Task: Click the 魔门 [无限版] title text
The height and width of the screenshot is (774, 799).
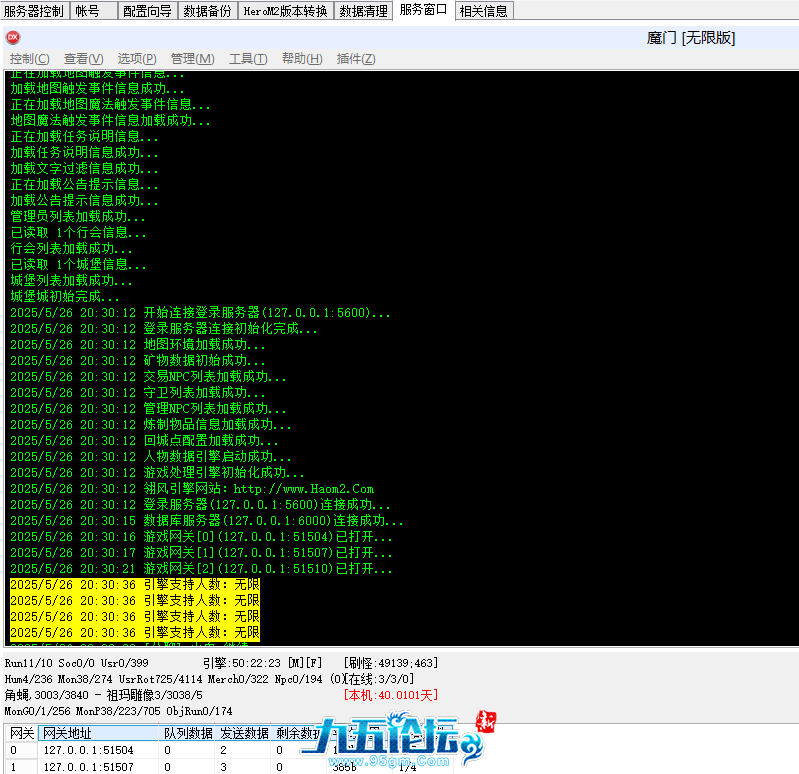Action: pyautogui.click(x=691, y=38)
